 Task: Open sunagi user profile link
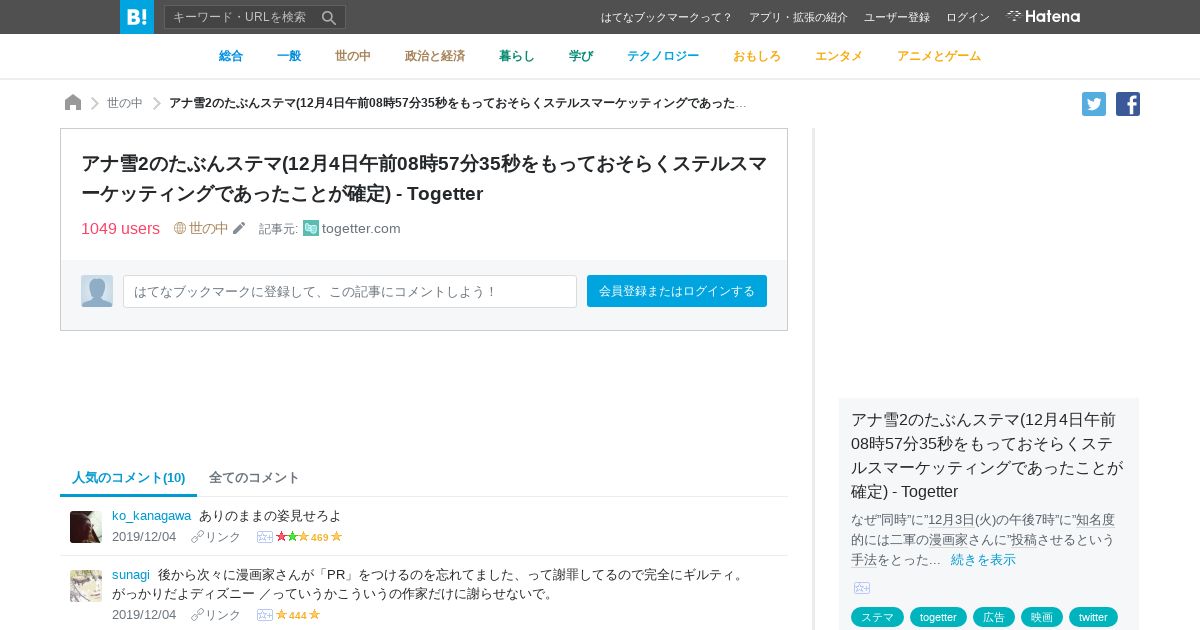click(131, 574)
